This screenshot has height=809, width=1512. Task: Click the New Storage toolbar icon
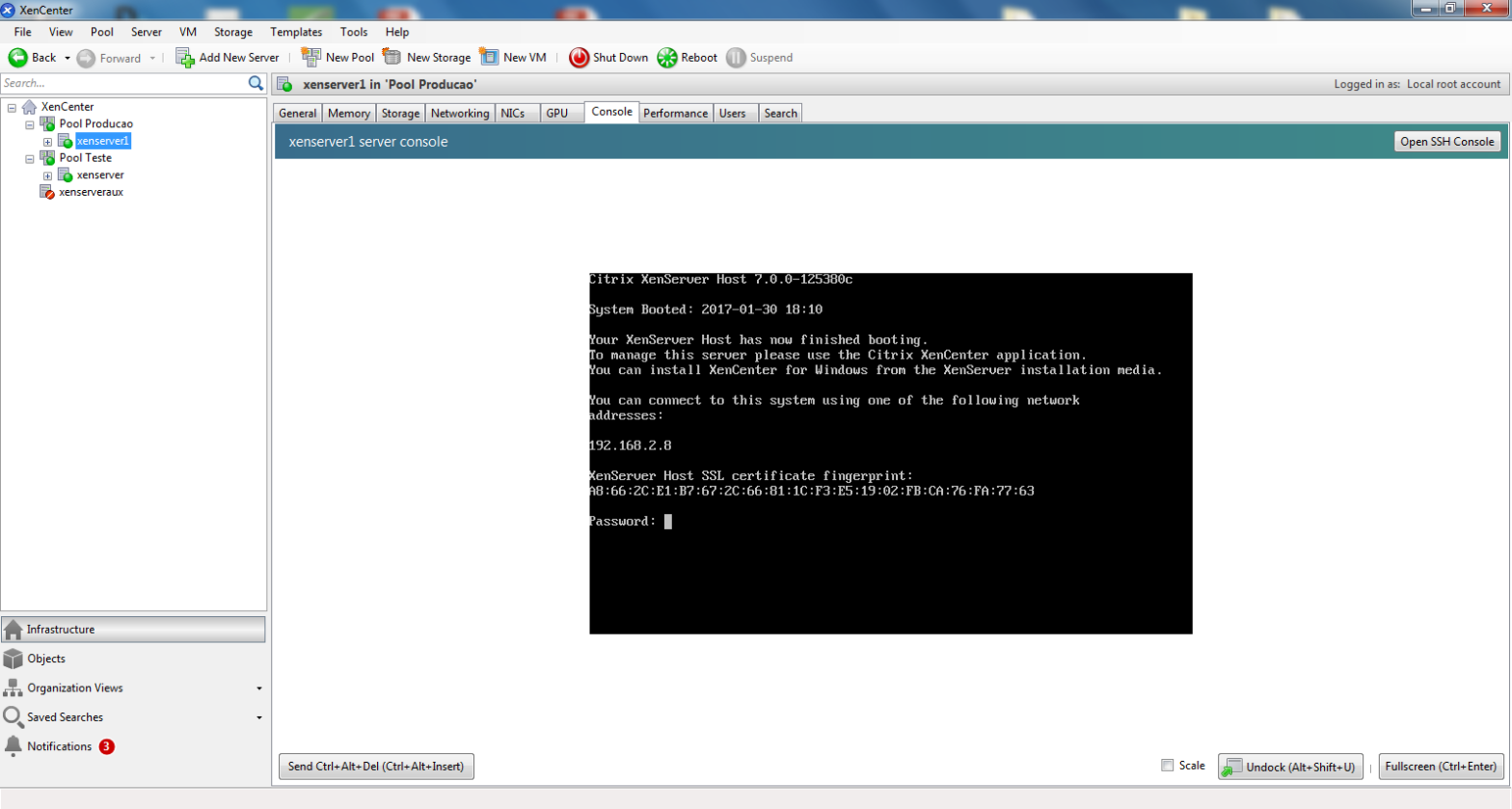click(391, 58)
